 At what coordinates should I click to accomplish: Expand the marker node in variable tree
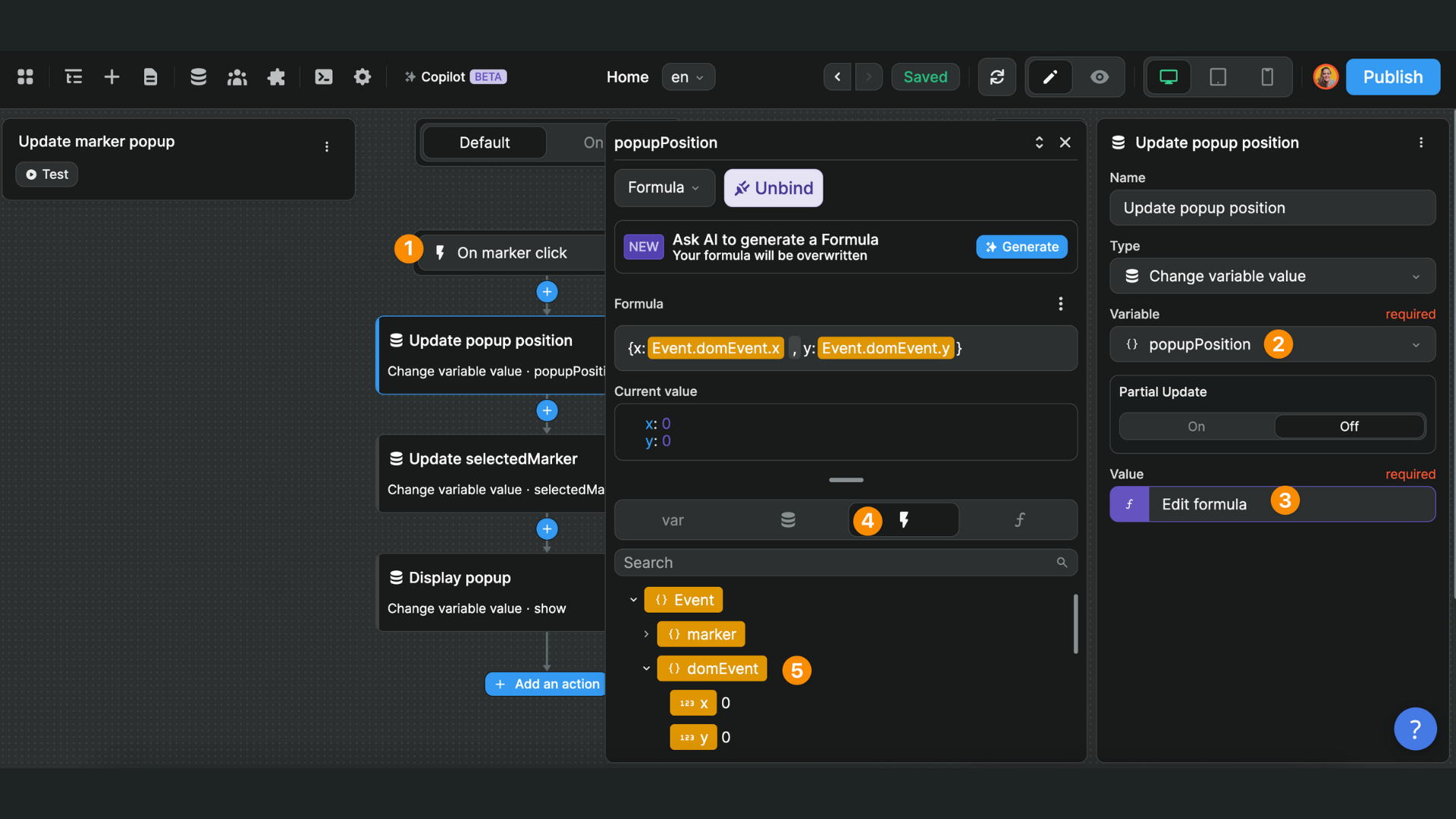point(647,634)
